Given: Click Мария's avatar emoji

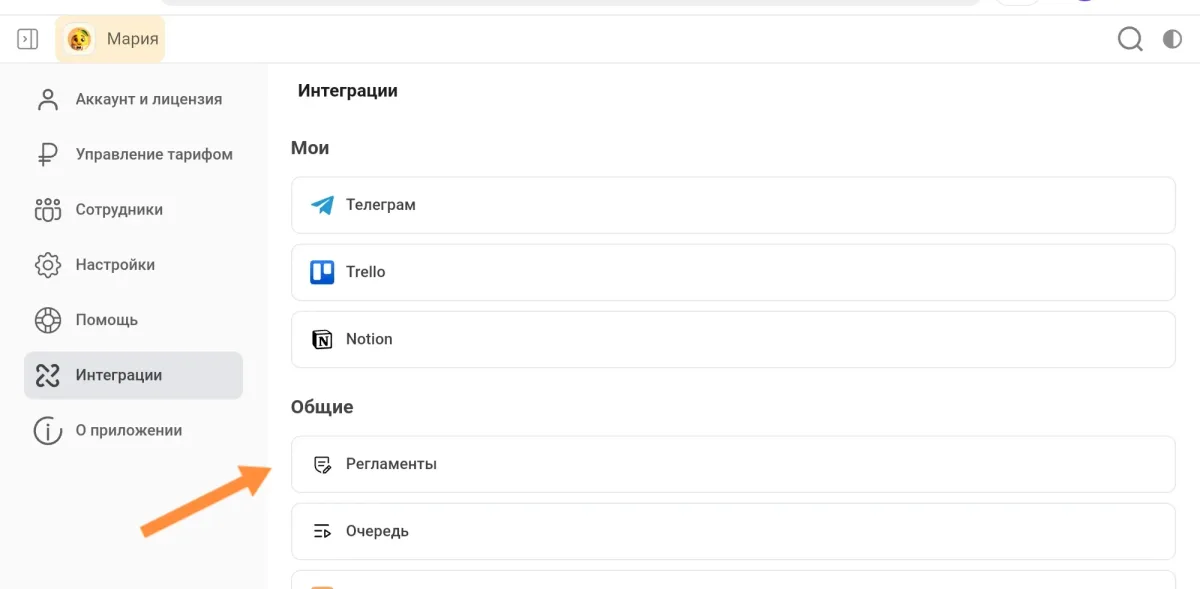Looking at the screenshot, I should click(x=80, y=39).
